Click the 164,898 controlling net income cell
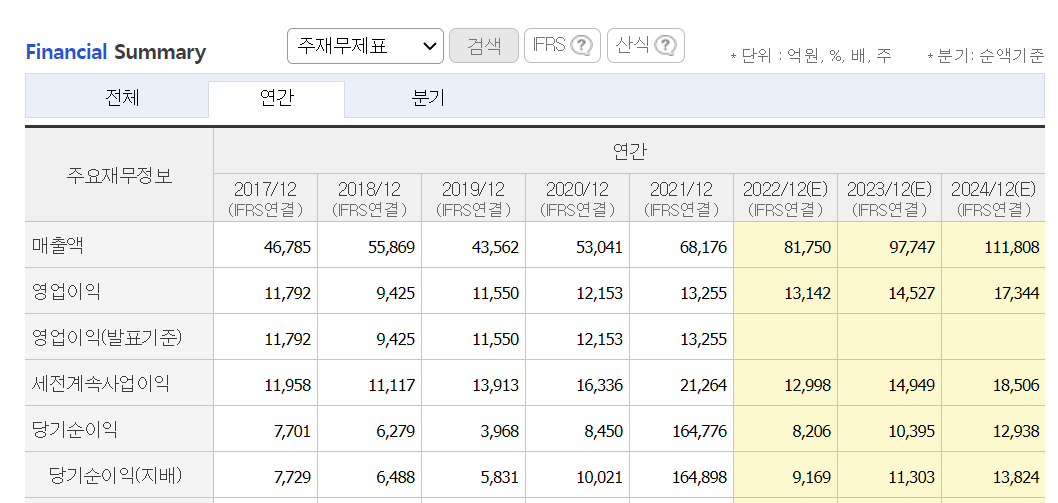 coord(681,475)
